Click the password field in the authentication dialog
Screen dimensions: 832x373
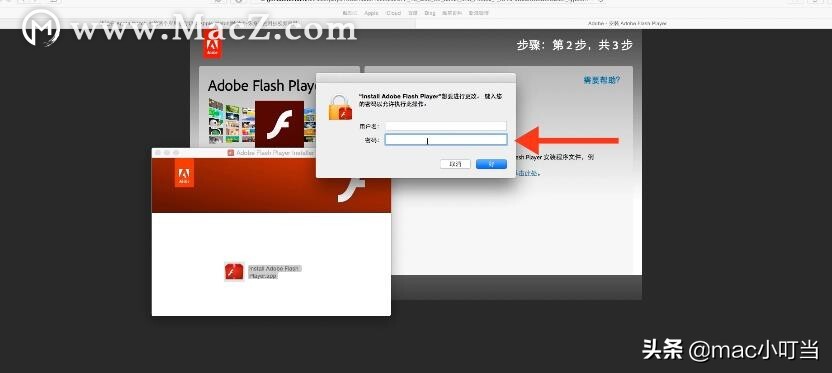click(x=446, y=140)
